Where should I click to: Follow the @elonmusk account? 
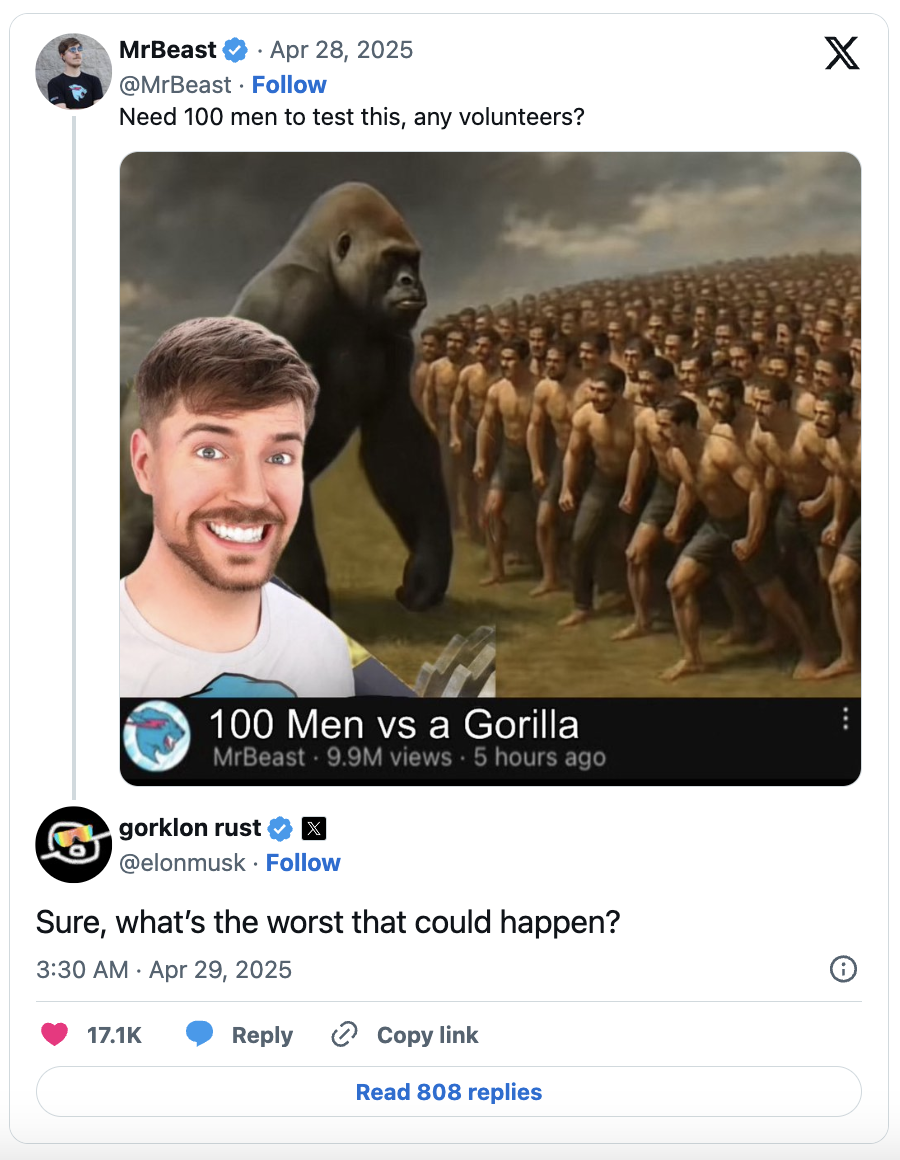pyautogui.click(x=303, y=863)
